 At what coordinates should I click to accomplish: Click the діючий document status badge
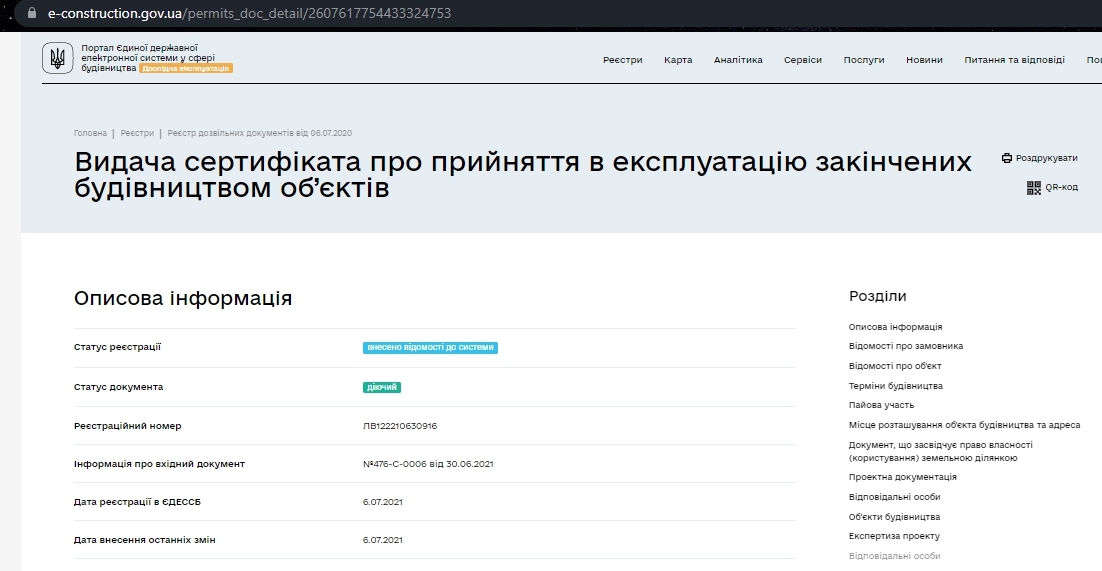coord(382,387)
